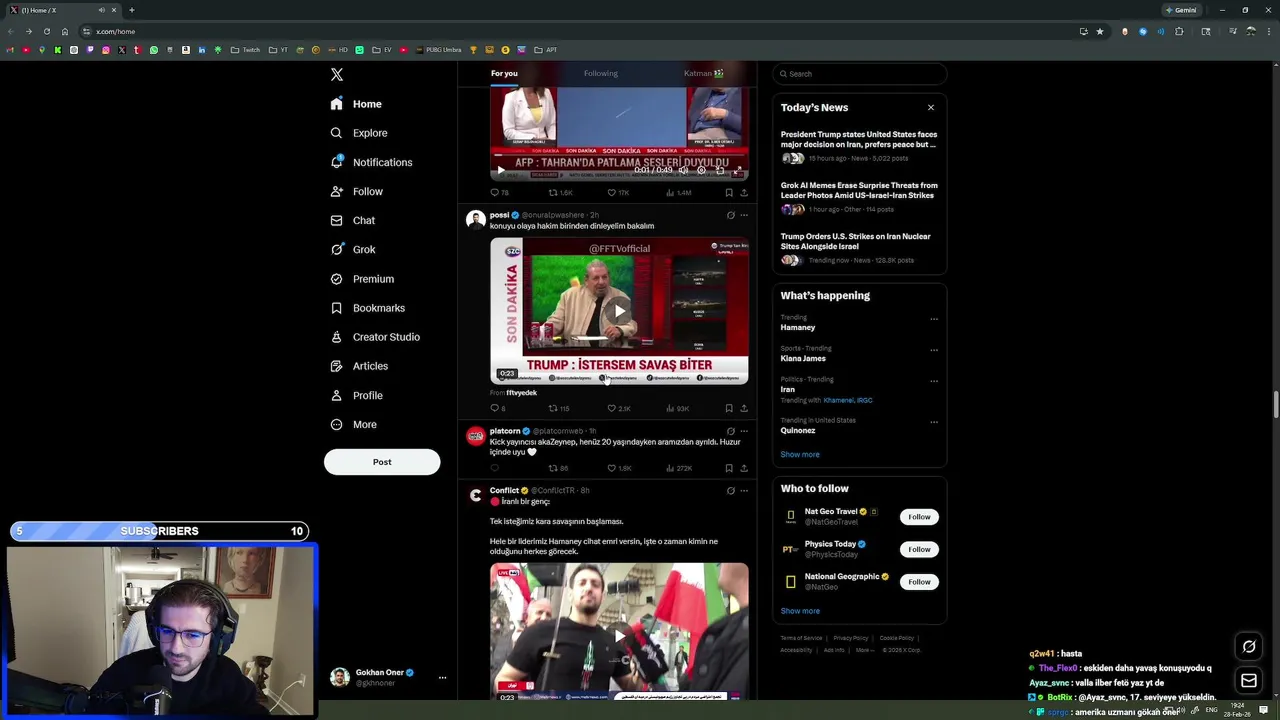The width and height of the screenshot is (1280, 720).
Task: Repost platcorn's post with 86 reposts
Action: pyautogui.click(x=558, y=468)
